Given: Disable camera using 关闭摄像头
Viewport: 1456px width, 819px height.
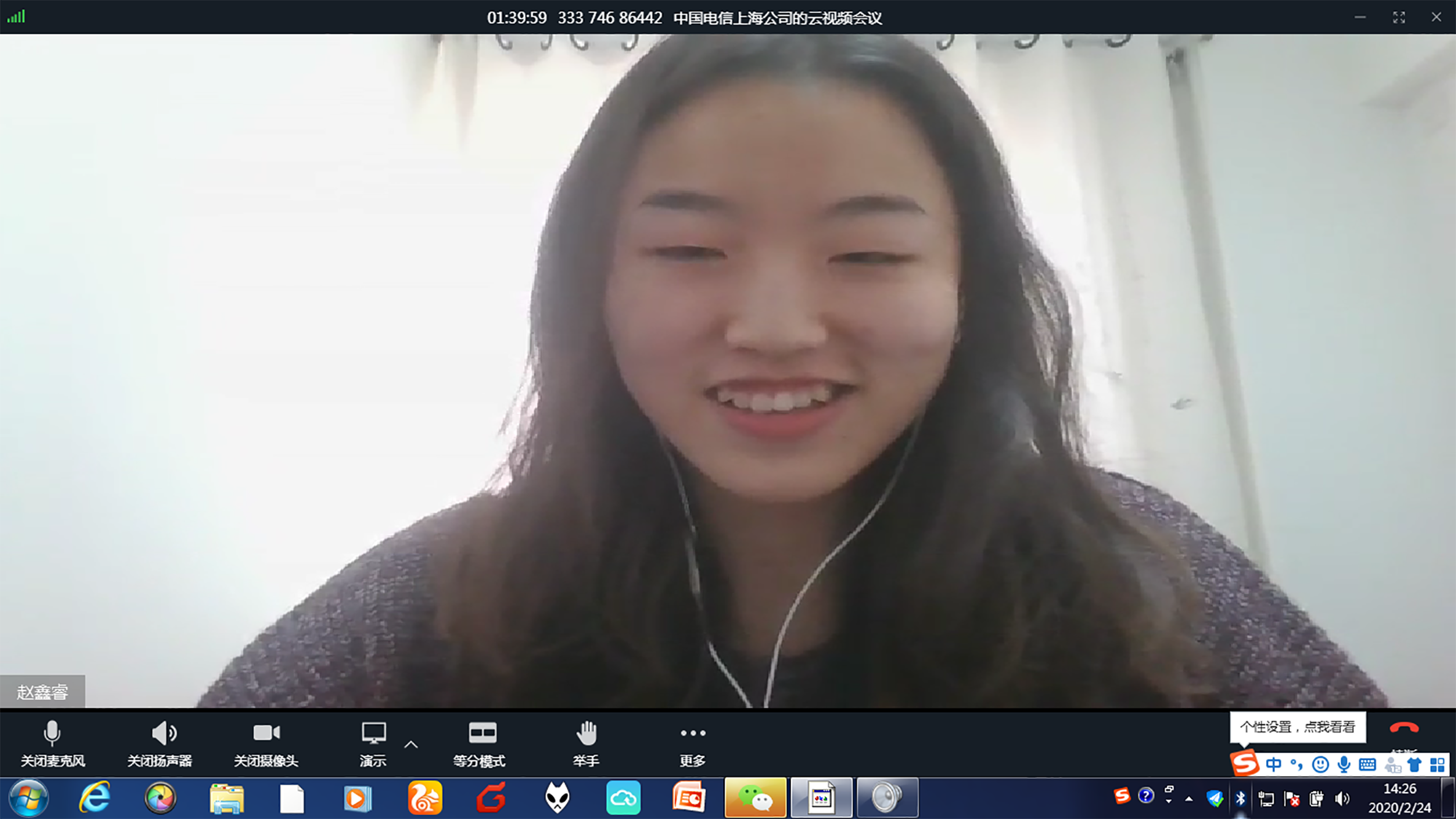Looking at the screenshot, I should (266, 742).
